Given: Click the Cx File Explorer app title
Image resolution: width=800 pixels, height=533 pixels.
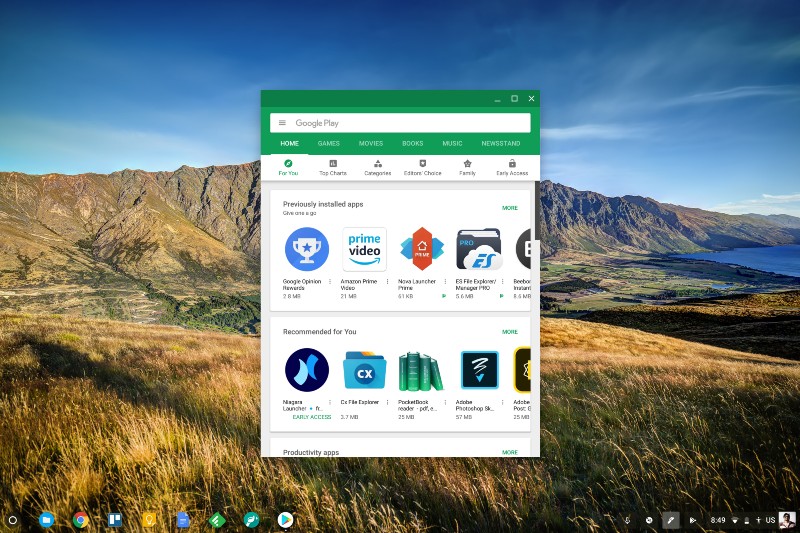Looking at the screenshot, I should point(360,402).
